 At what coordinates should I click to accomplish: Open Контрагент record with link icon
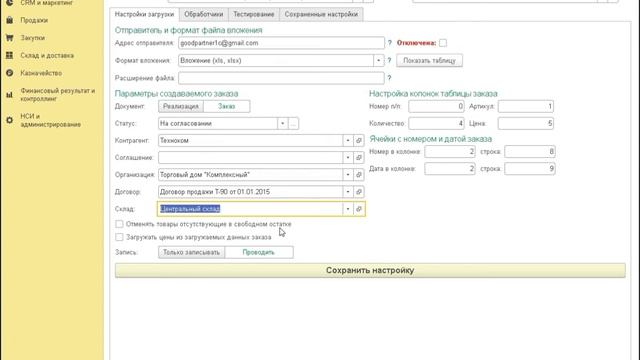point(359,140)
